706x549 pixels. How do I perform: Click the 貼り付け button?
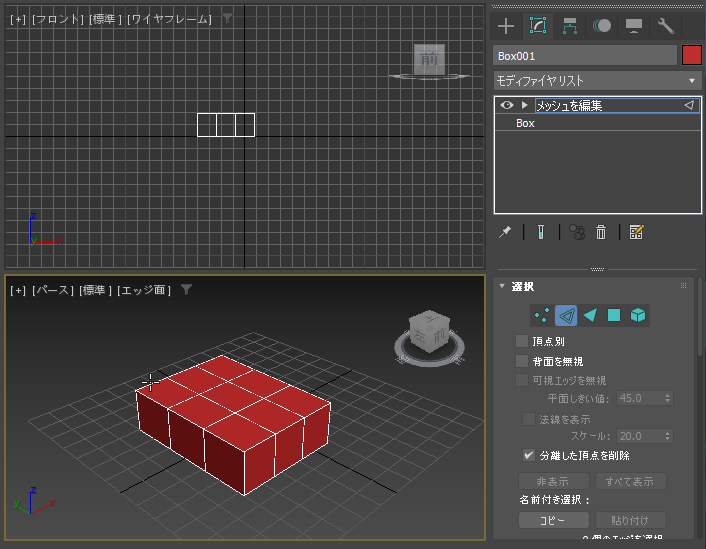pyautogui.click(x=630, y=520)
